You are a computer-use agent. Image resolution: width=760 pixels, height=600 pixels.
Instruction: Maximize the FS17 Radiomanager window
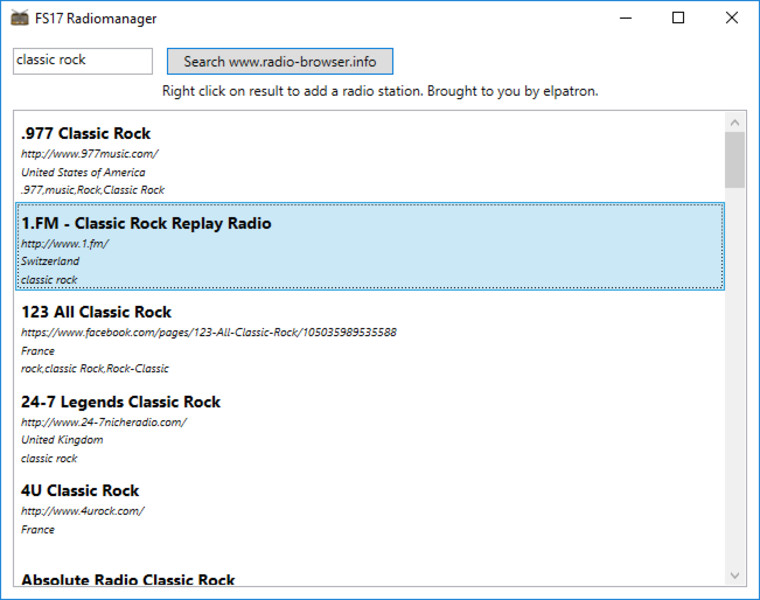(x=679, y=18)
